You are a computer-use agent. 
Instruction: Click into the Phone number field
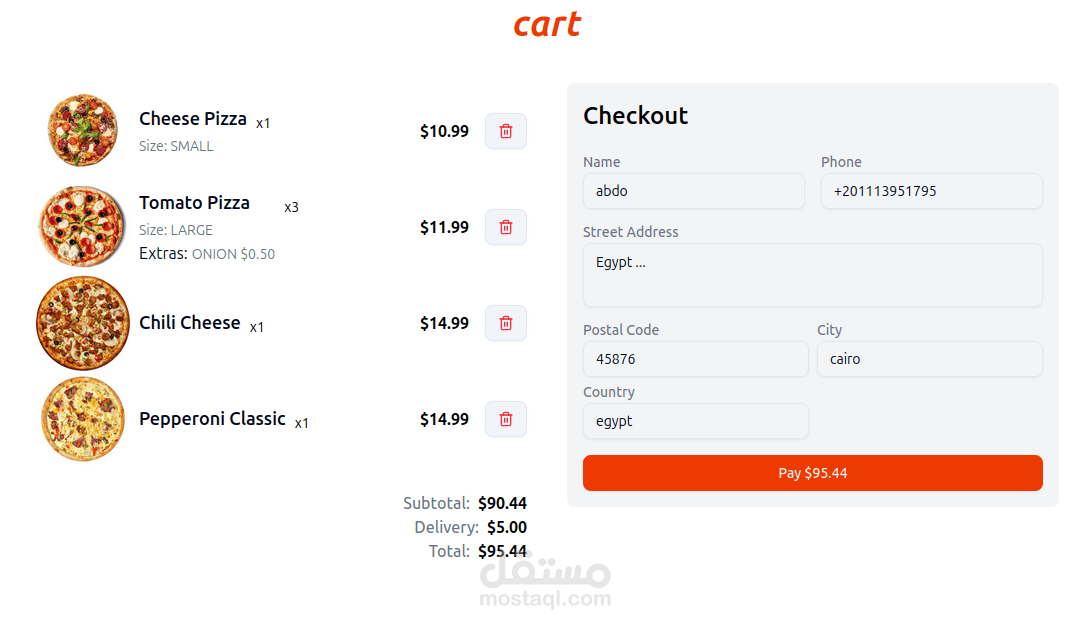click(x=931, y=191)
